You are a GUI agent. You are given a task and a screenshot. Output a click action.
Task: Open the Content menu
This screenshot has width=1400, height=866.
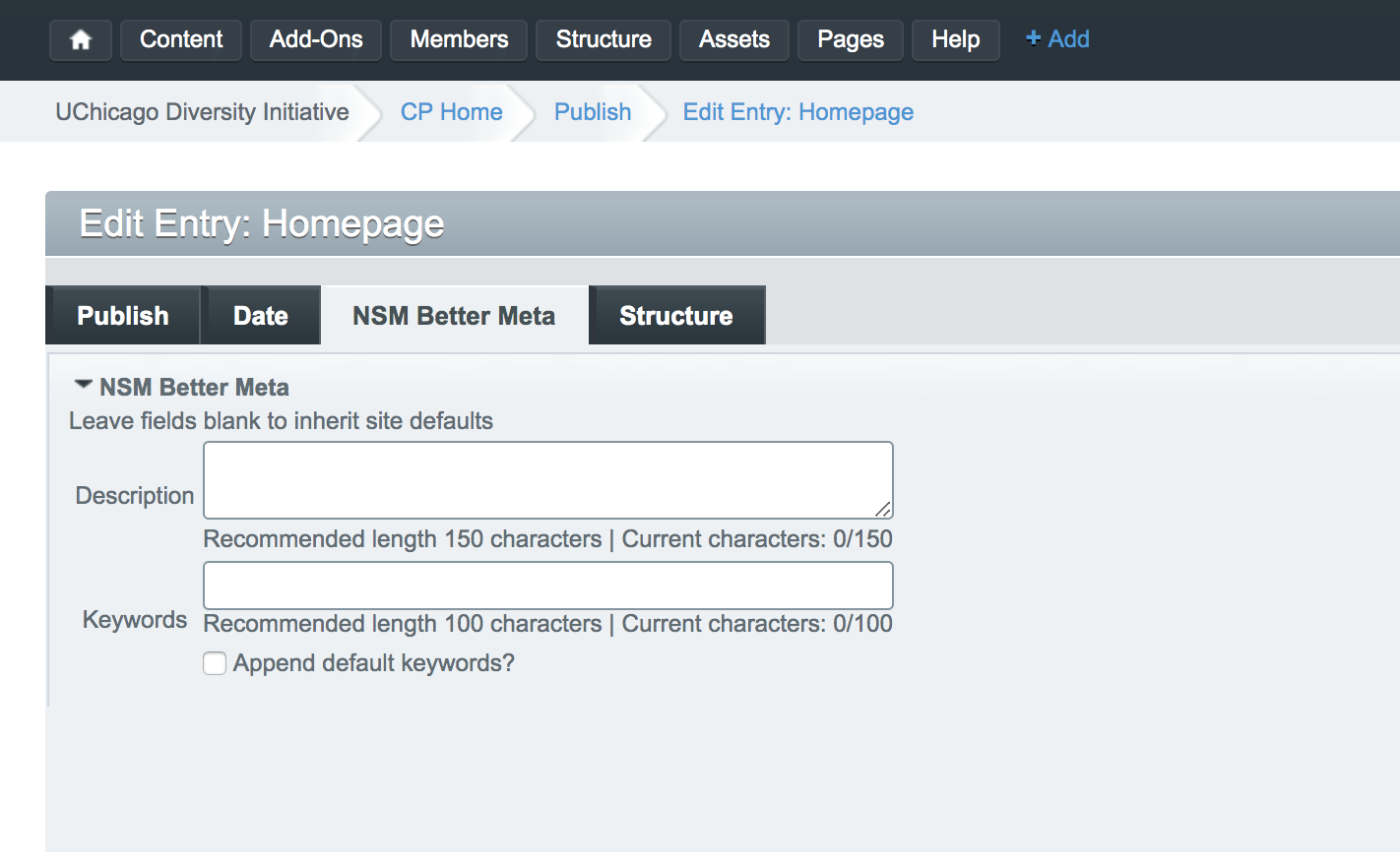click(181, 40)
